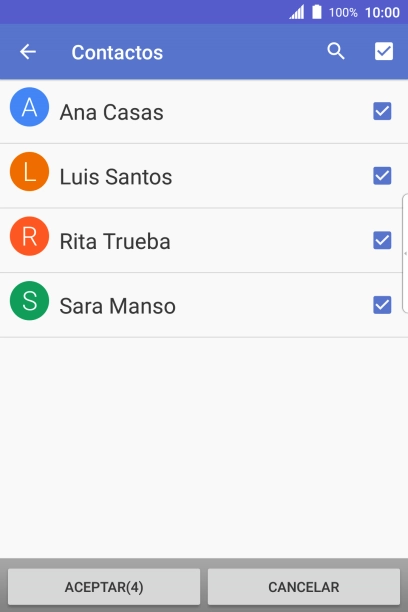Uncheck the Luis Santos checkbox
The height and width of the screenshot is (612, 408).
(x=382, y=176)
